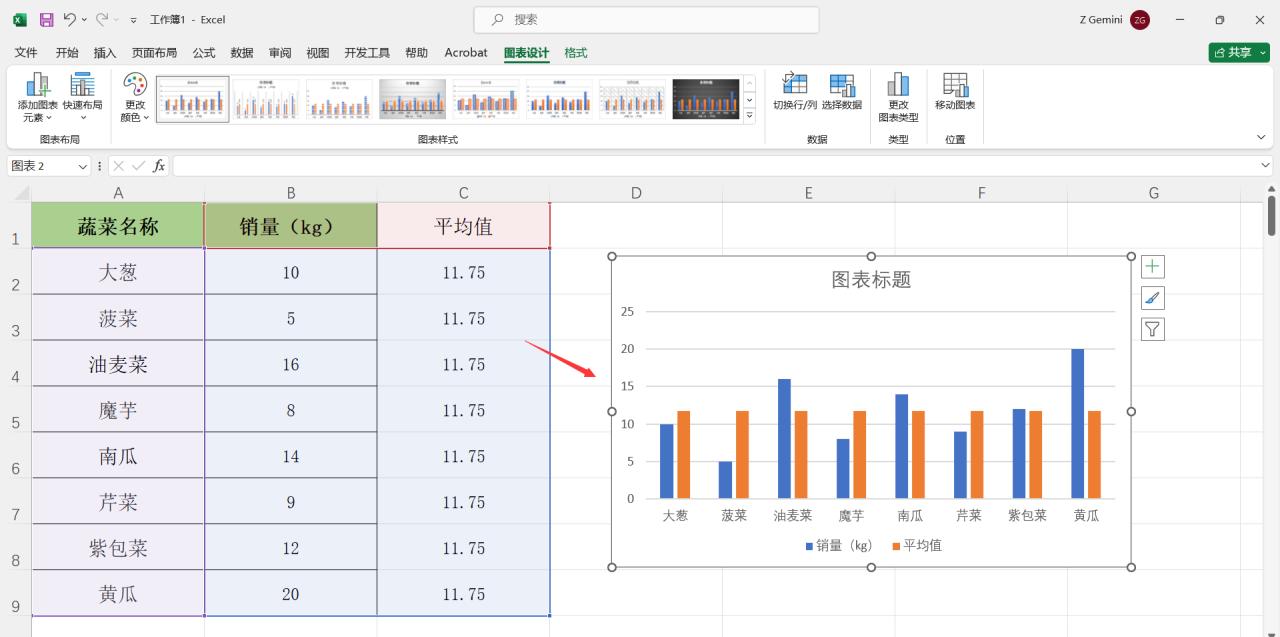
Task: Select column header A
Action: pos(118,193)
